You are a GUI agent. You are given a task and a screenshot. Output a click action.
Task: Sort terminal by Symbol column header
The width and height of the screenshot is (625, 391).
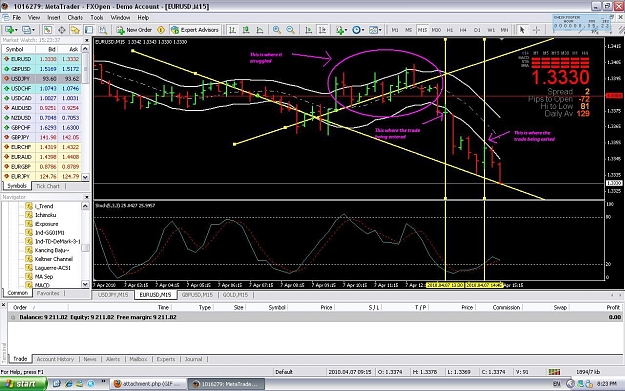tap(277, 307)
